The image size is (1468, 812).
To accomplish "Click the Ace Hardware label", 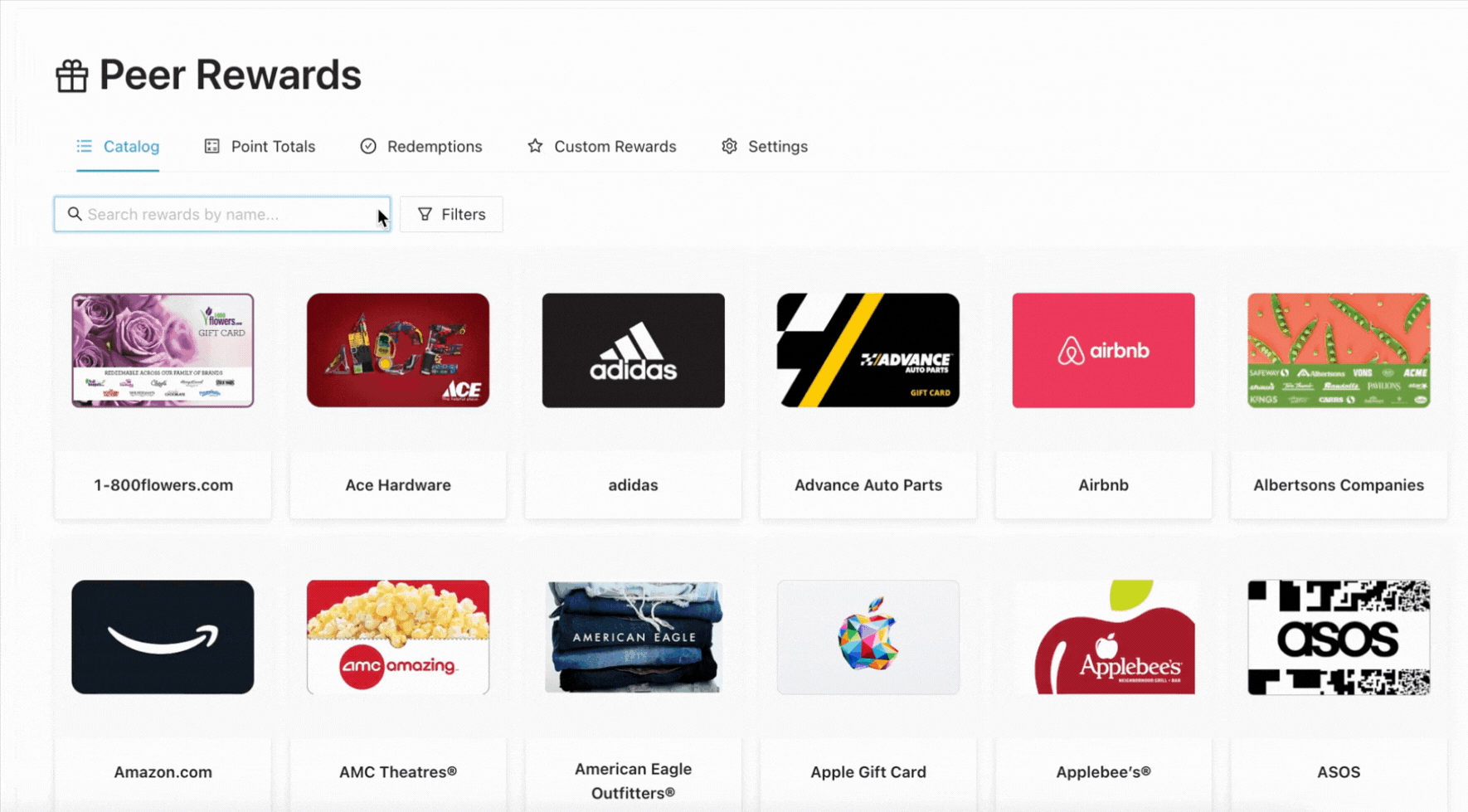I will point(398,485).
